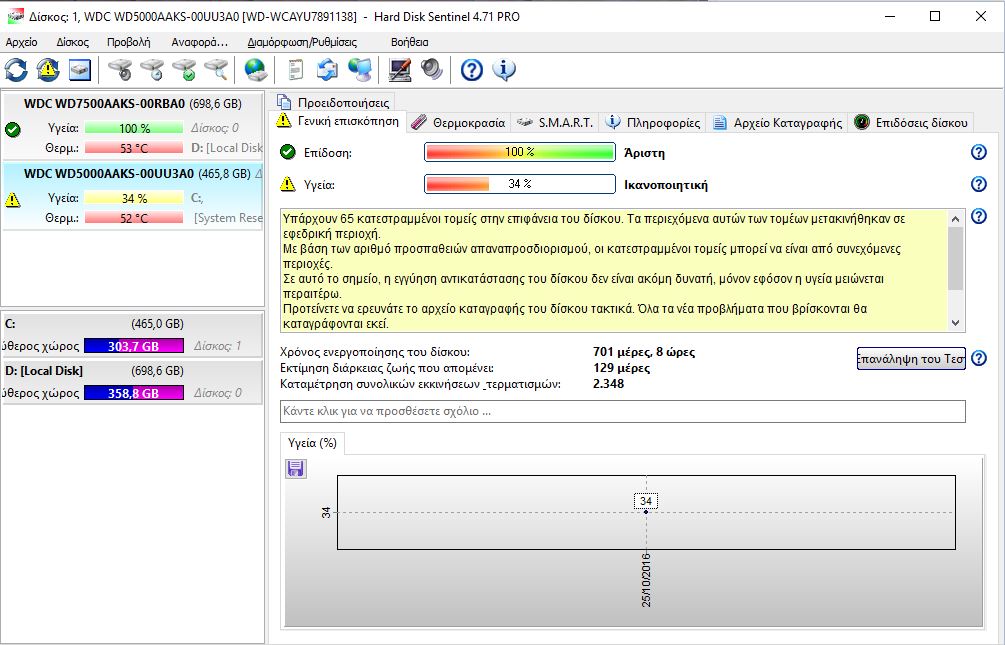Click the speaker sound toolbar icon
Screen dimensions: 1005x645
point(431,70)
